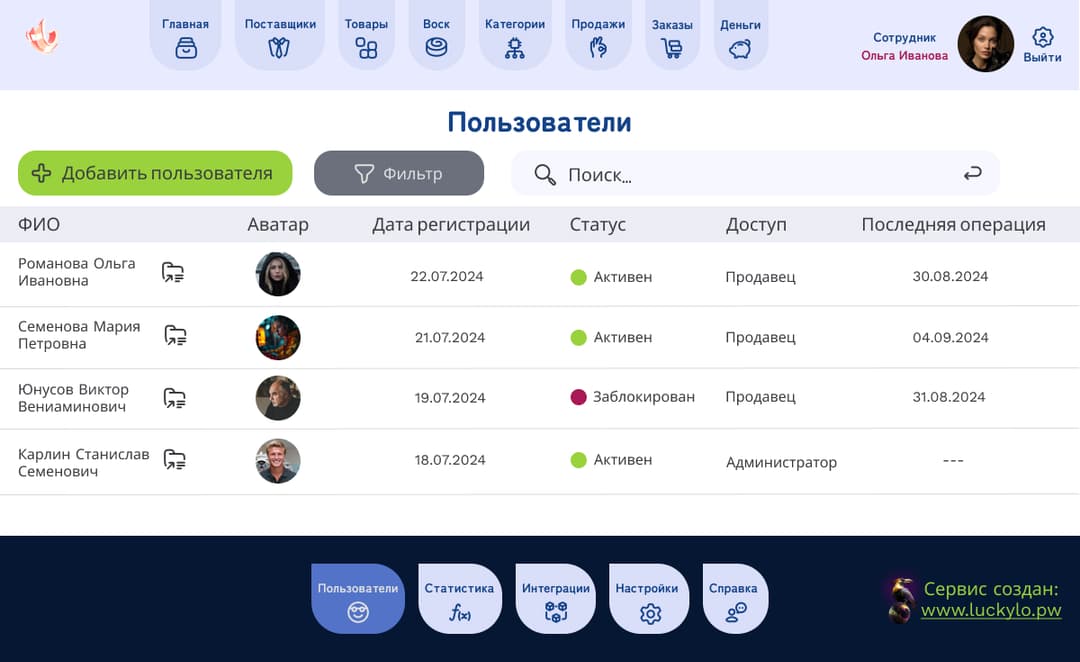
Task: Click the red Заблокирован status dot for Юнусов
Action: tap(577, 397)
